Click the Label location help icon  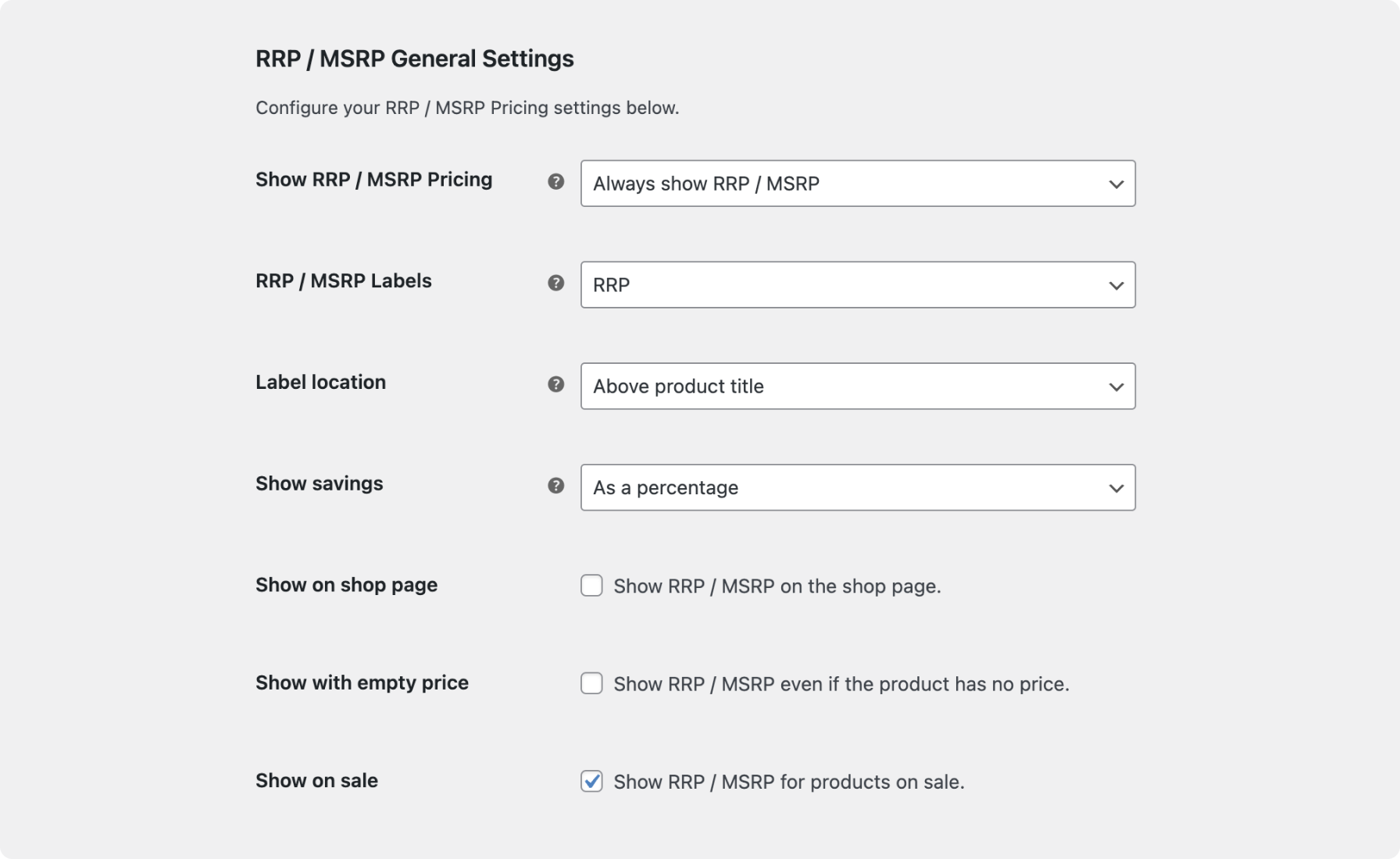[555, 384]
